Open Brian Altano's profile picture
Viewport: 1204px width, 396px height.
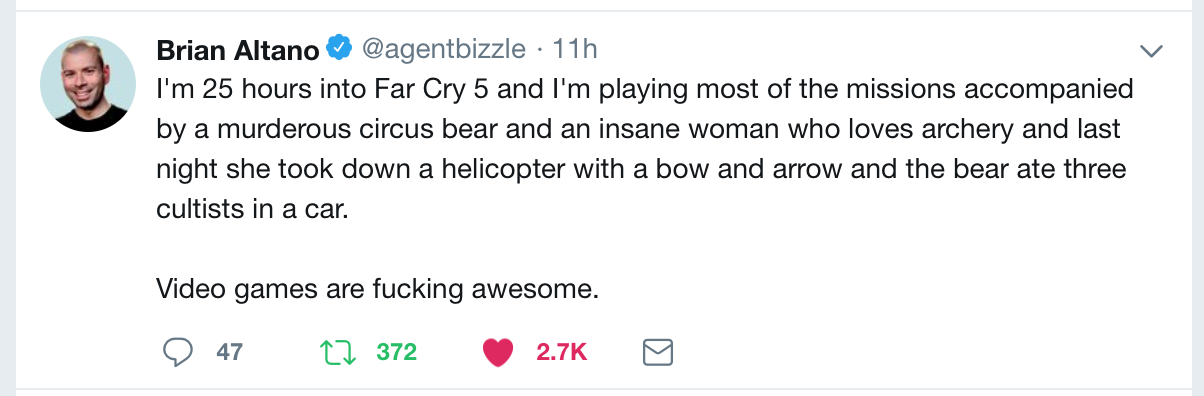coord(88,84)
